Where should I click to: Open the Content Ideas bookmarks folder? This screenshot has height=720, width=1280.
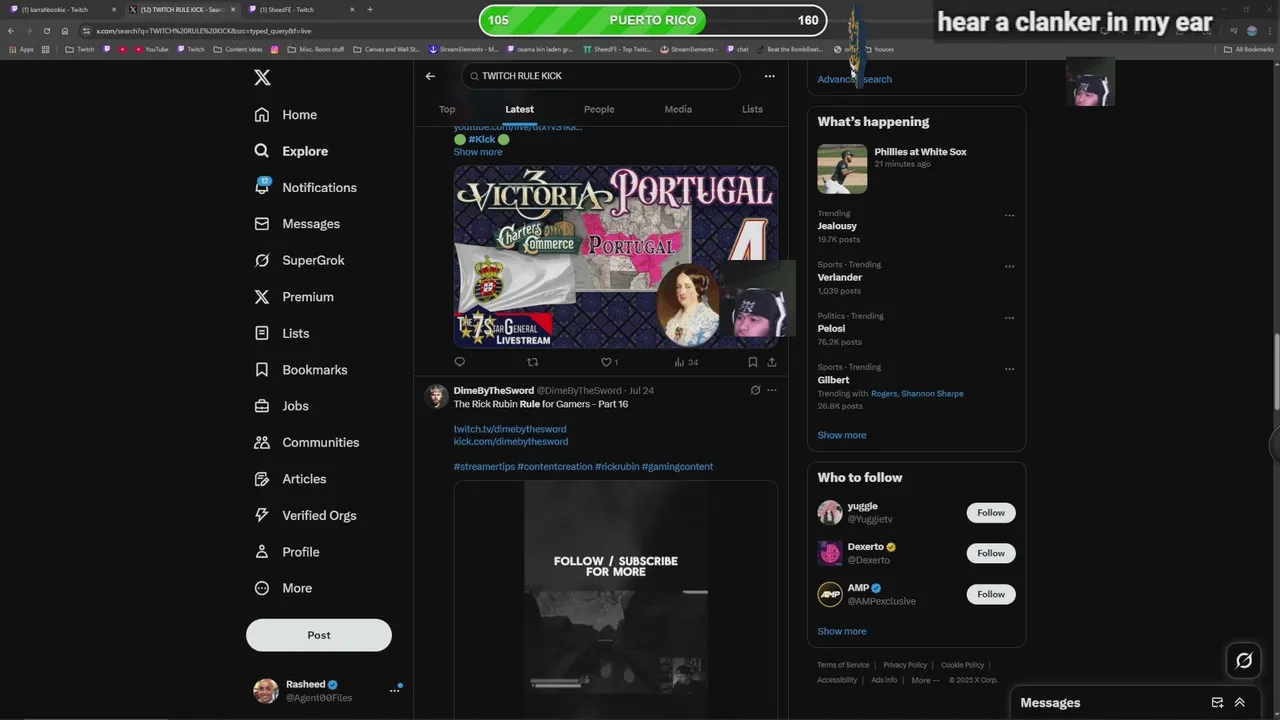click(237, 49)
